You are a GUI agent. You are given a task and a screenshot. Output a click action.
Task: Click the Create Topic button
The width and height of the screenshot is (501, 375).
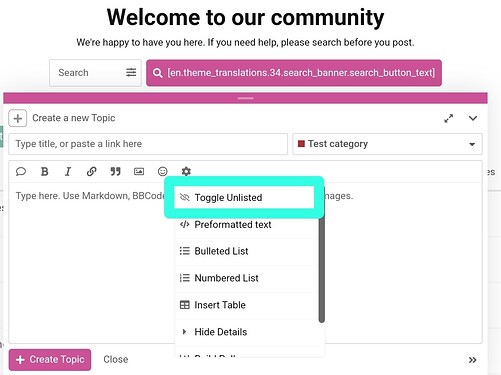coord(50,360)
